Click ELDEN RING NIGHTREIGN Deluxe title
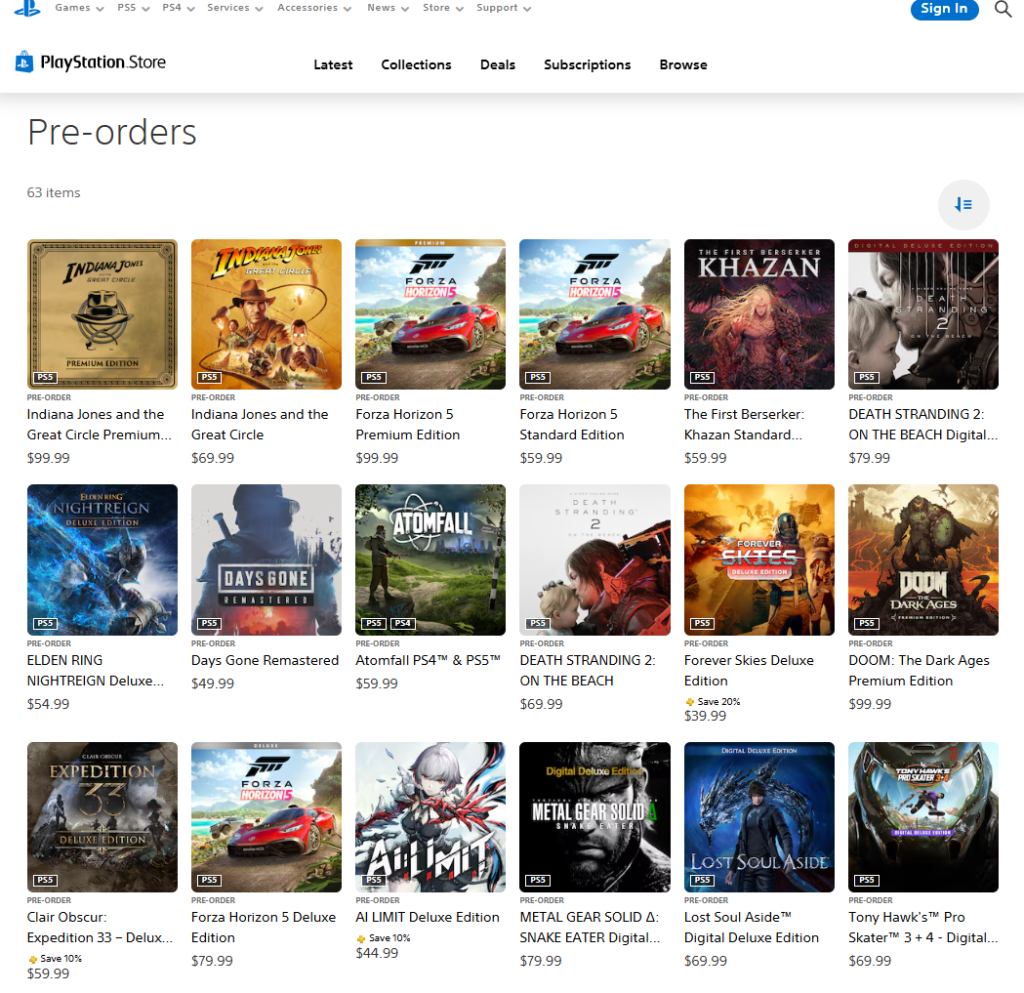Viewport: 1024px width, 993px height. coord(95,670)
